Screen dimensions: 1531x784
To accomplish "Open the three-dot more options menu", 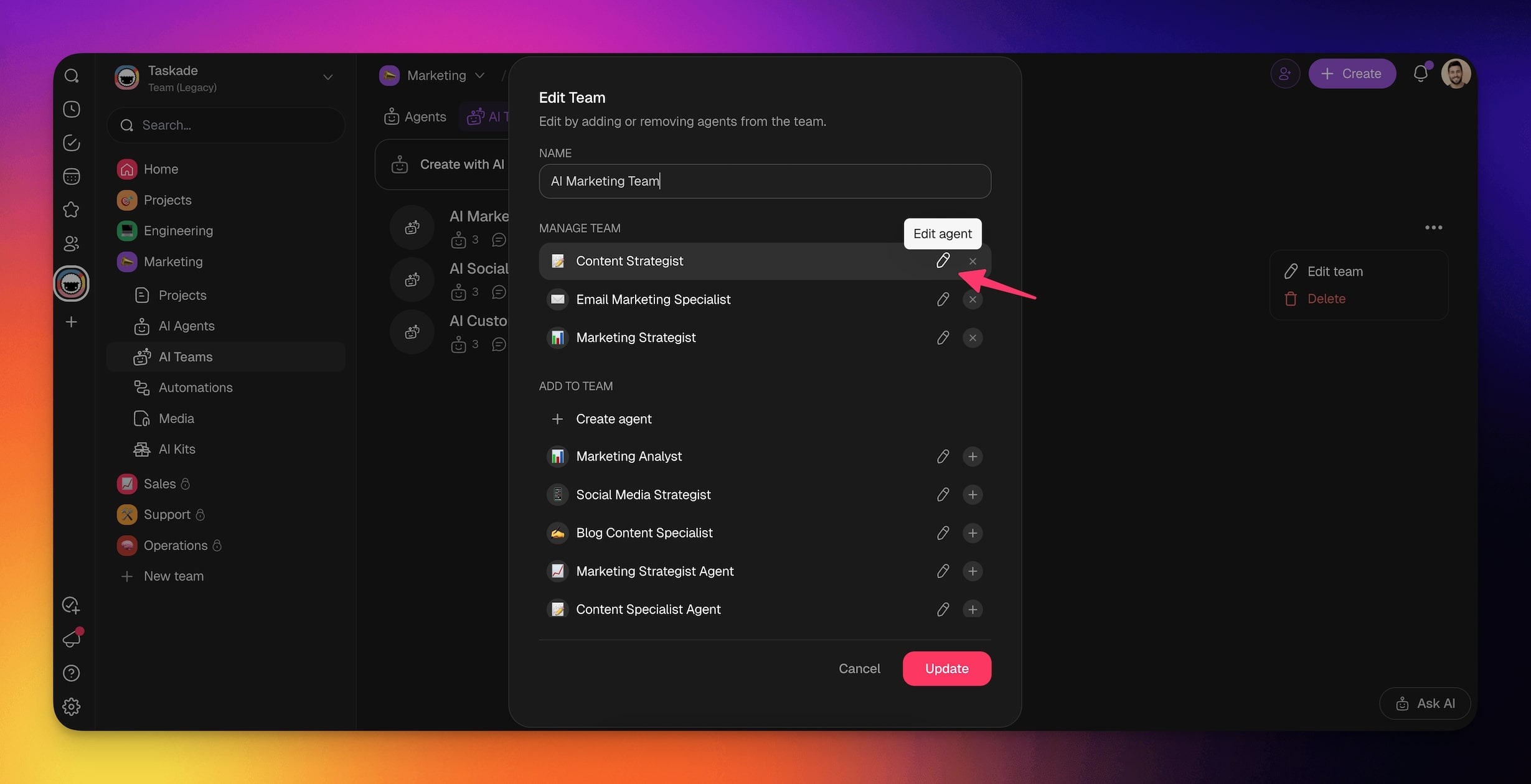I will click(1433, 228).
